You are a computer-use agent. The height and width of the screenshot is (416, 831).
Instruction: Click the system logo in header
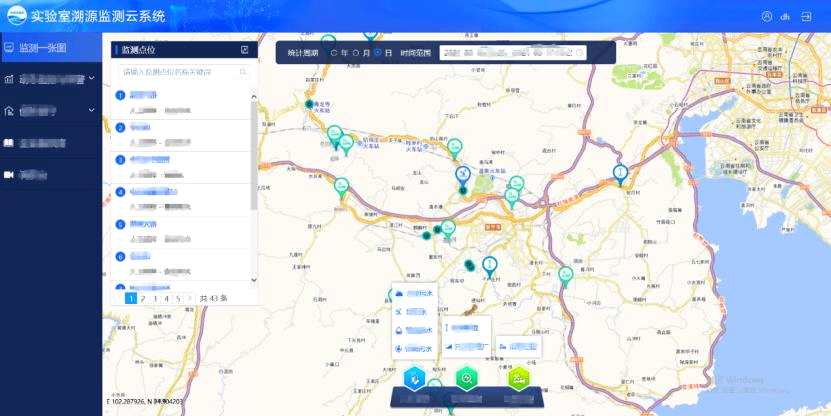point(16,16)
